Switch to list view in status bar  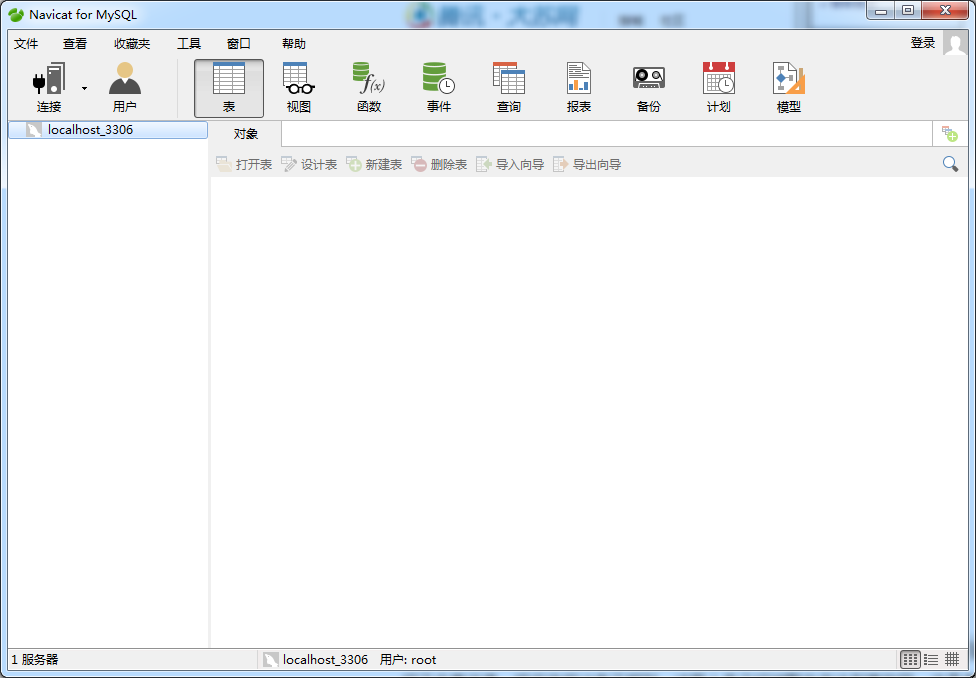931,659
